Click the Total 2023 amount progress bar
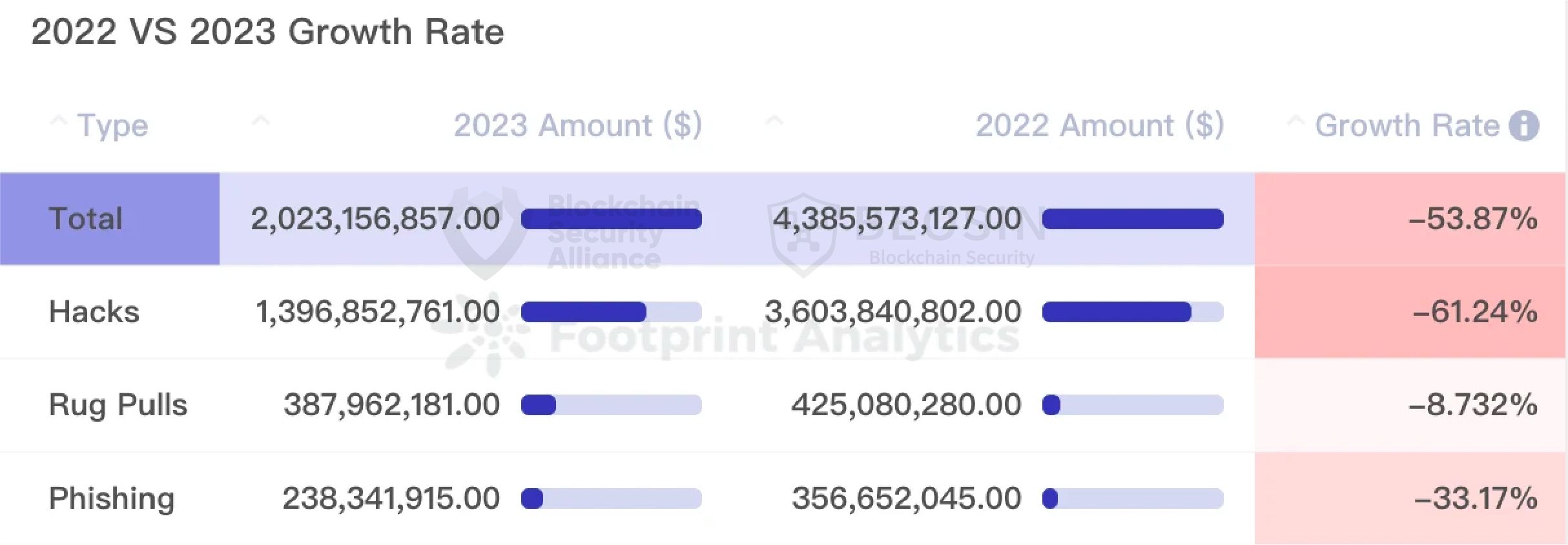Viewport: 1568px width, 545px height. [611, 220]
